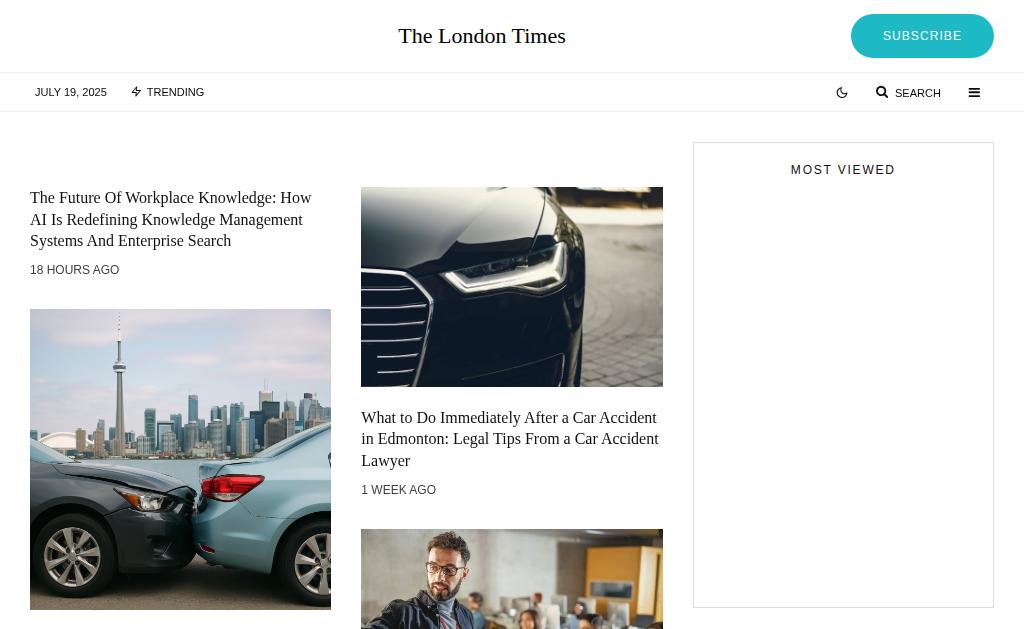The image size is (1024, 629).
Task: Click the CN Tower in skyline image
Action: (119, 385)
